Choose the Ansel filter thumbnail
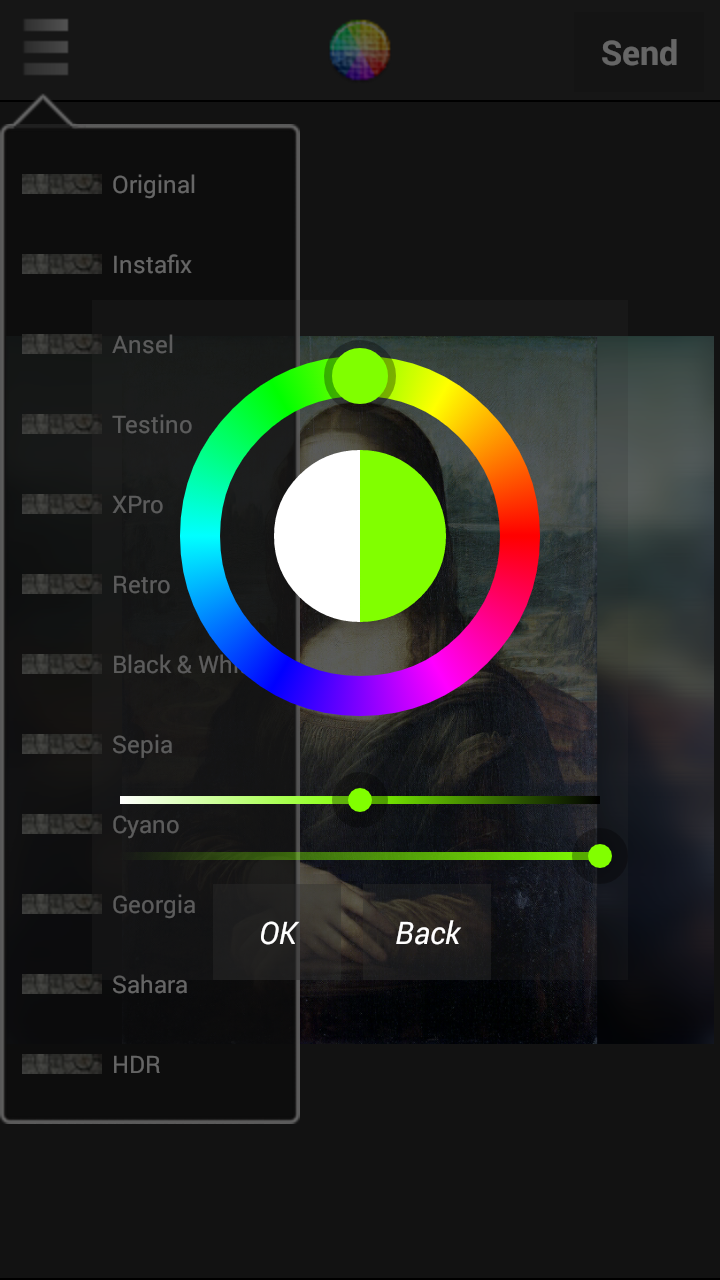Viewport: 720px width, 1280px height. [62, 344]
